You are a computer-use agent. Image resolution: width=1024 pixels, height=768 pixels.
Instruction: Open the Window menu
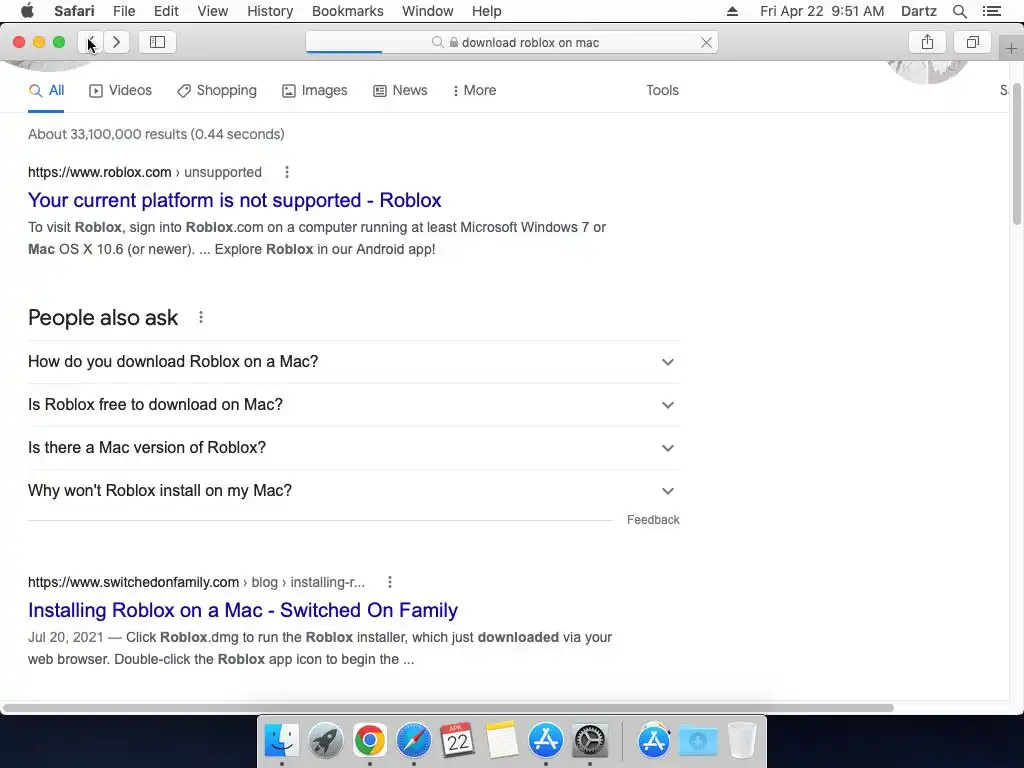[427, 11]
